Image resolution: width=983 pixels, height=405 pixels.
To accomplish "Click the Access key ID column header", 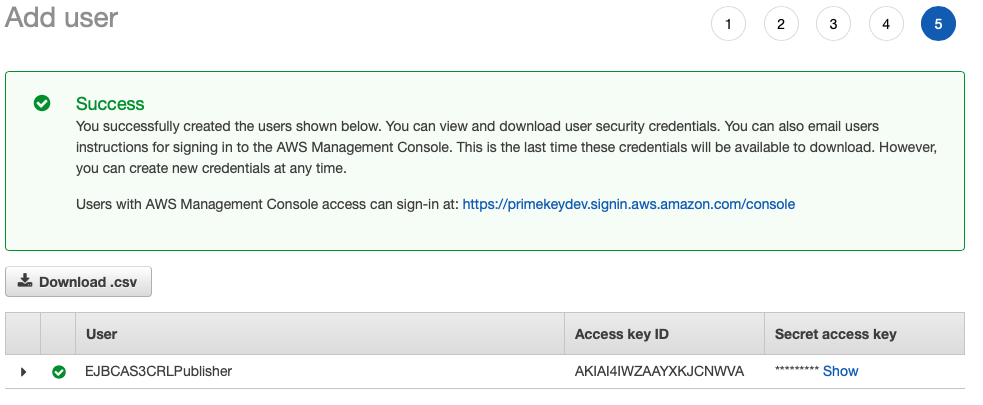I will click(x=622, y=334).
